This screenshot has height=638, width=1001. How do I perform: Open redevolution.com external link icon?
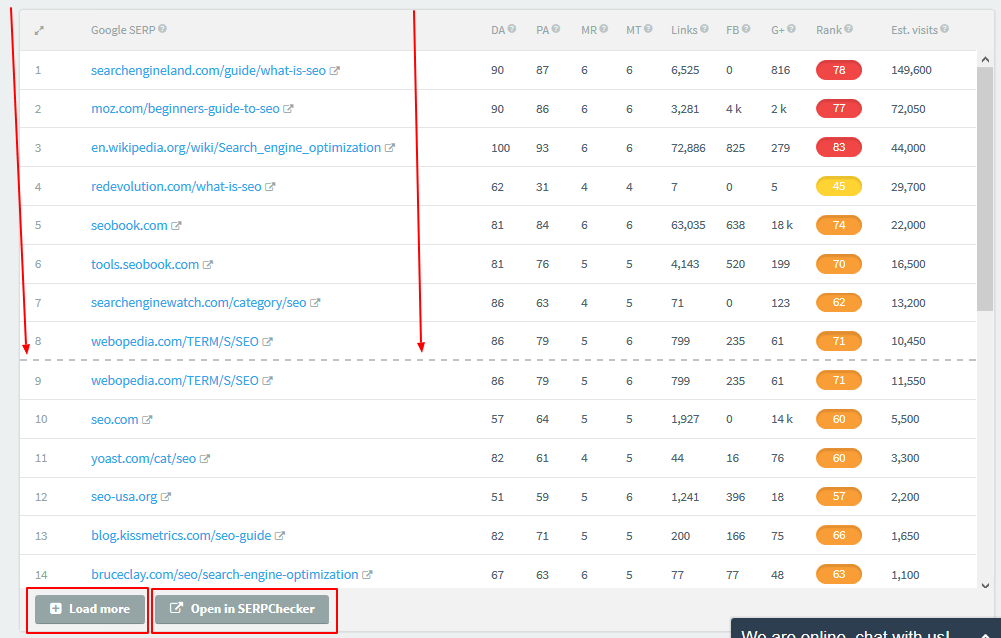(x=270, y=187)
